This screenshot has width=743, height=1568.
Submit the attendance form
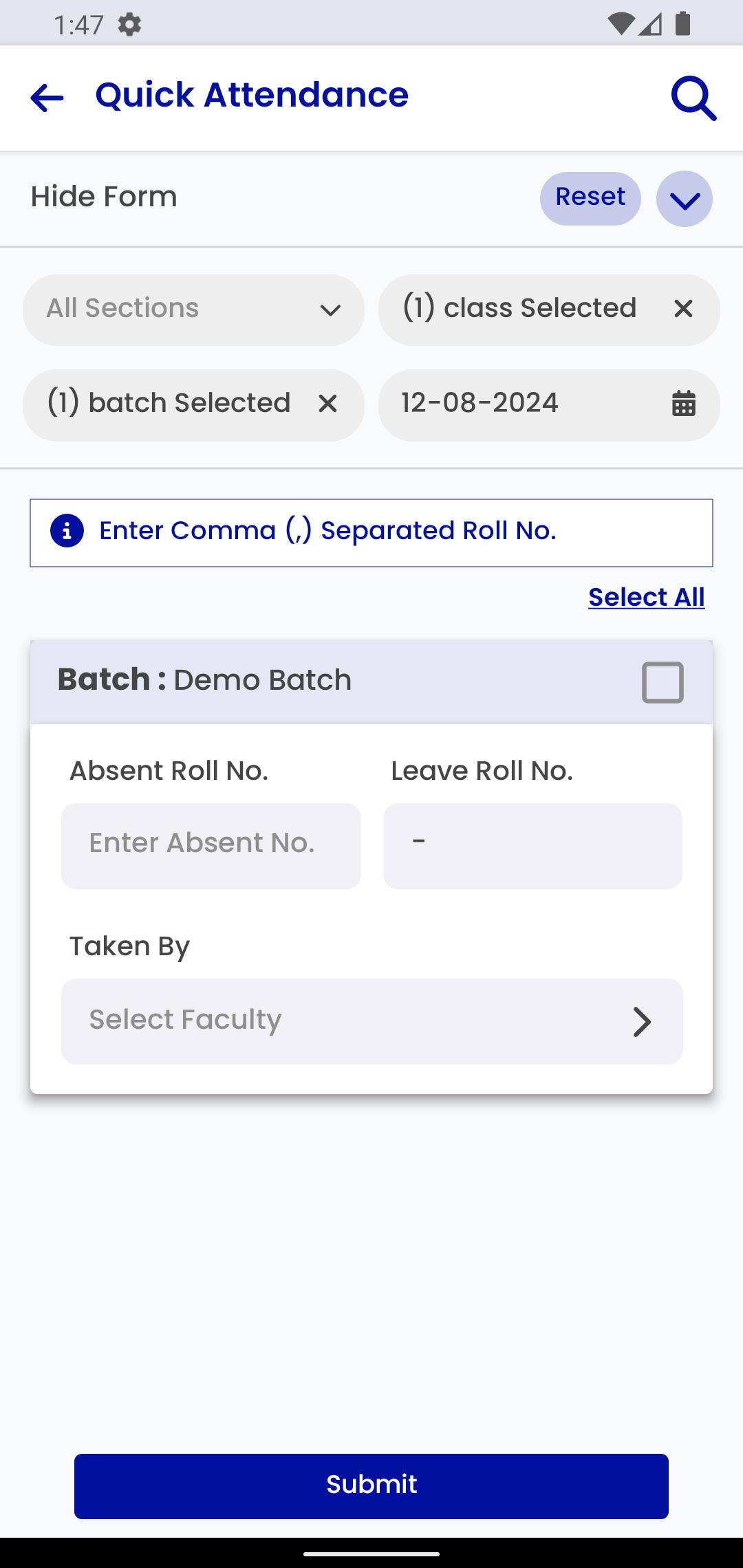tap(371, 1486)
